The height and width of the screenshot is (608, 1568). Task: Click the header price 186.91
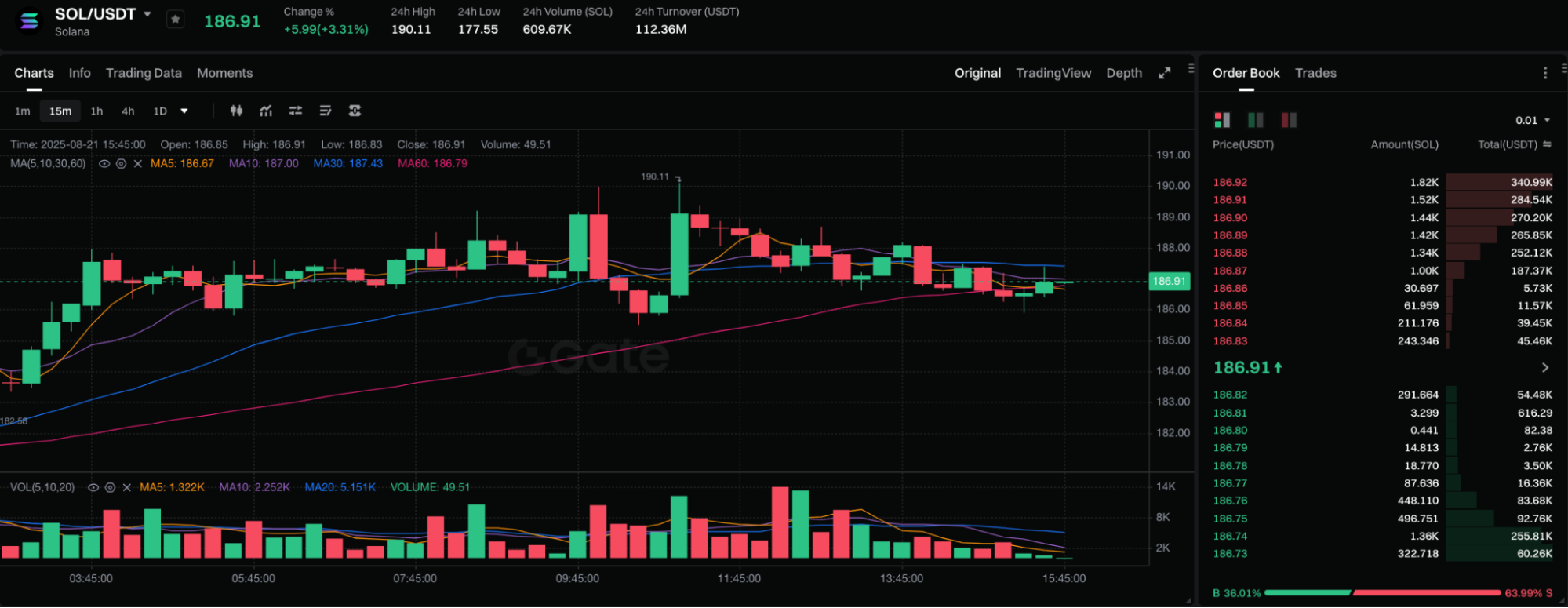click(x=232, y=21)
